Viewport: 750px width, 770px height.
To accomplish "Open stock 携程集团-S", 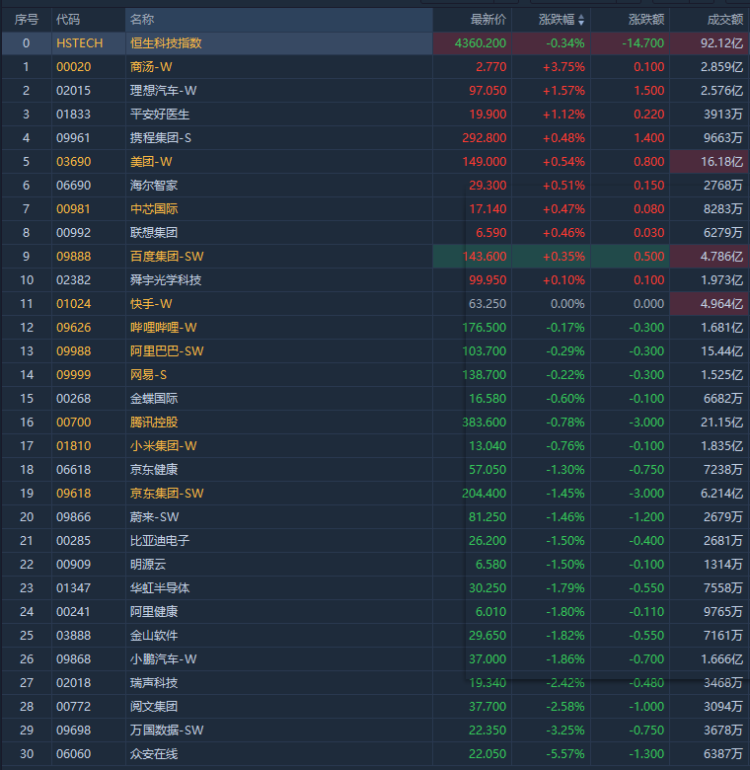I will click(x=160, y=138).
